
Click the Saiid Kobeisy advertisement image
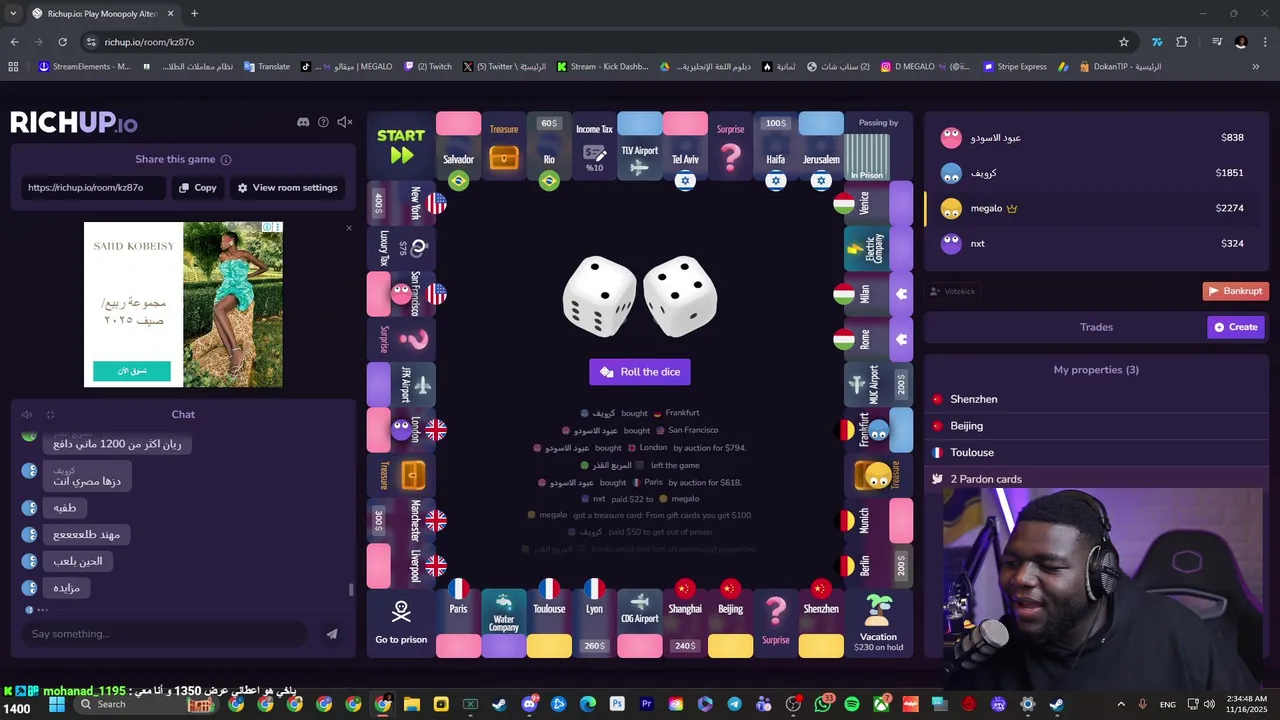[x=183, y=304]
